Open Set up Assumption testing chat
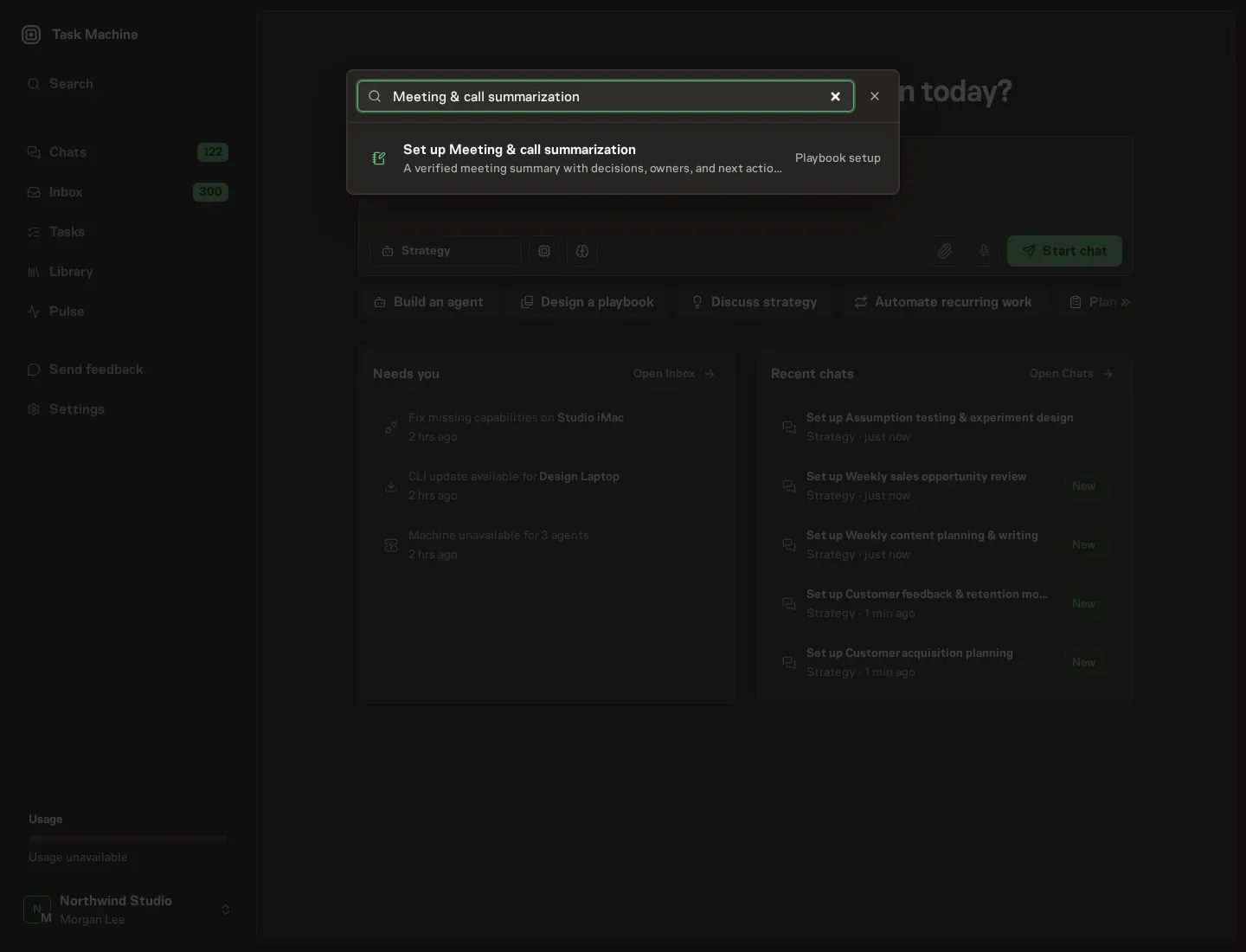The image size is (1246, 952). pos(945,427)
